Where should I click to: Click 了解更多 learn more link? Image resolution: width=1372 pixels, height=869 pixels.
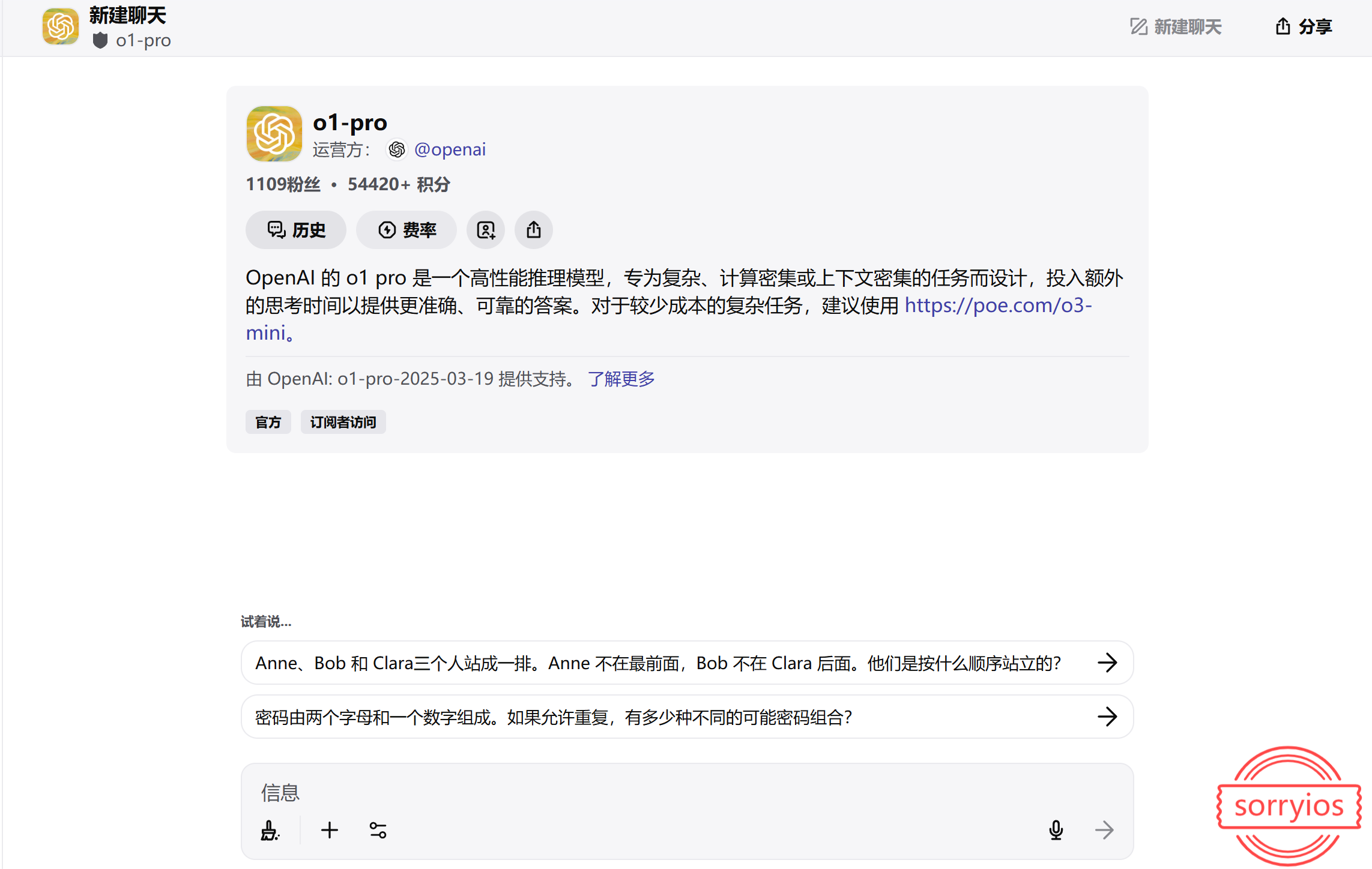[x=621, y=379]
